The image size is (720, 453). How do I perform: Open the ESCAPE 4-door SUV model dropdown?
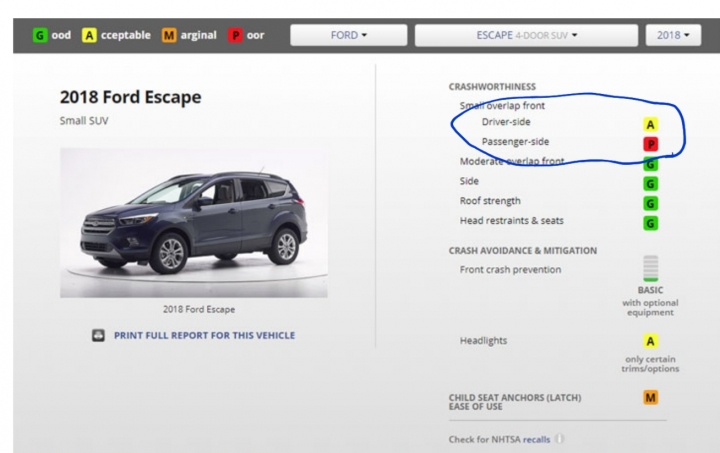click(526, 35)
